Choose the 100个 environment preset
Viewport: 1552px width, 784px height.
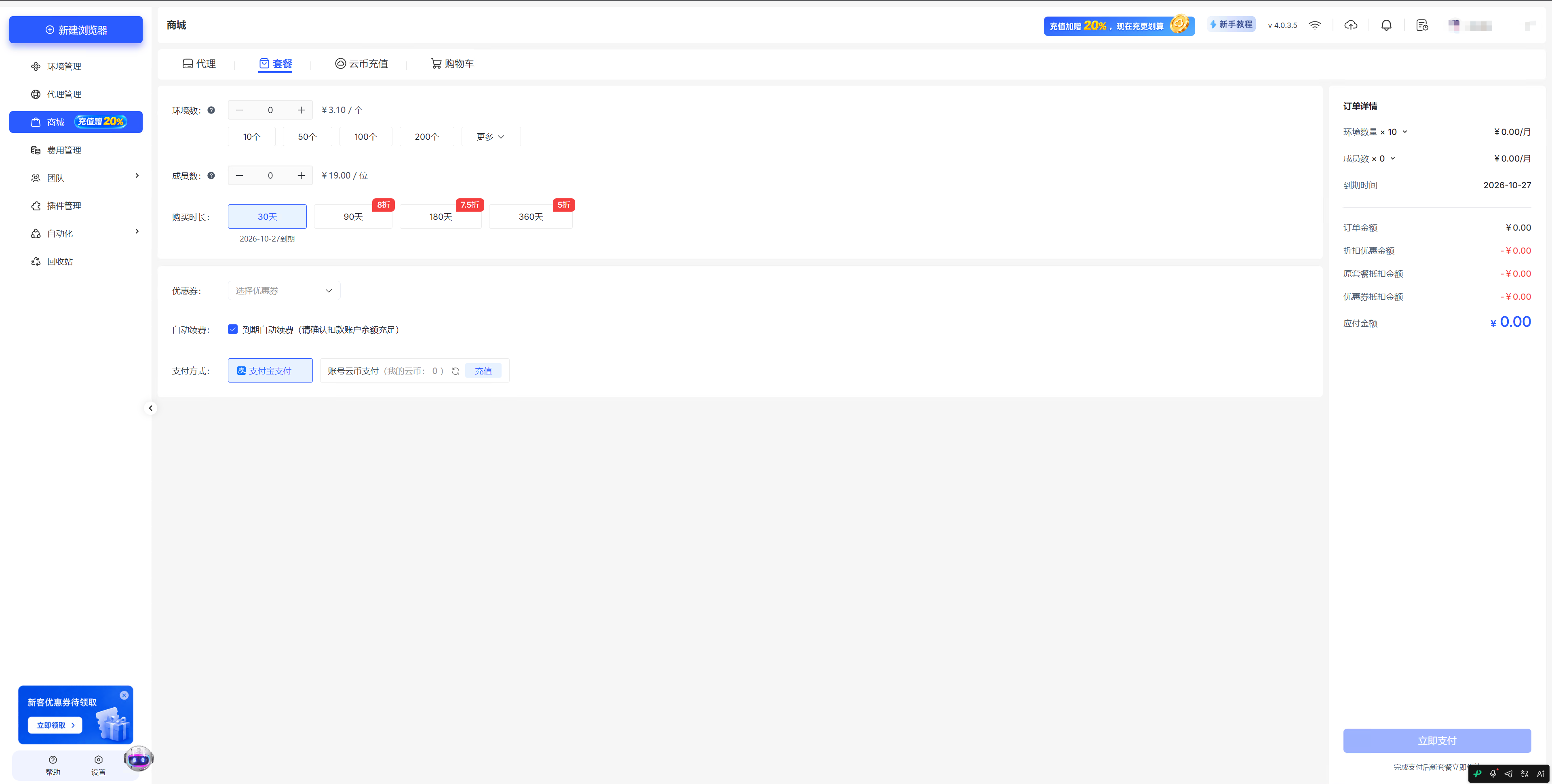(x=366, y=137)
